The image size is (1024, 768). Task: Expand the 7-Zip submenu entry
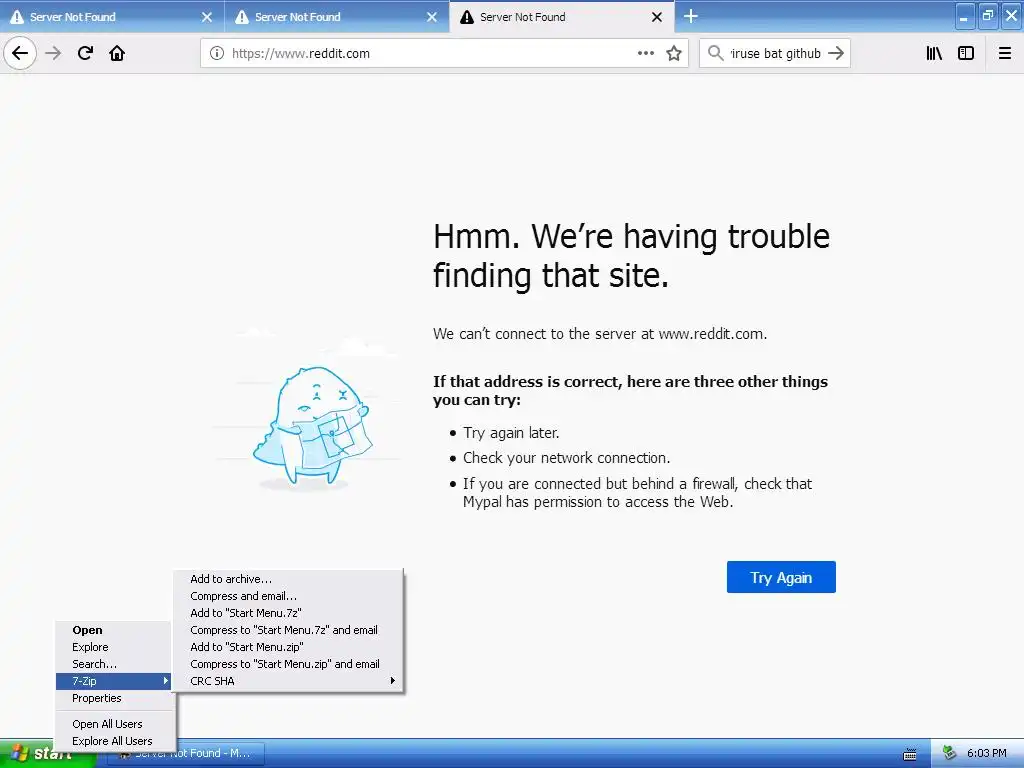pos(114,681)
